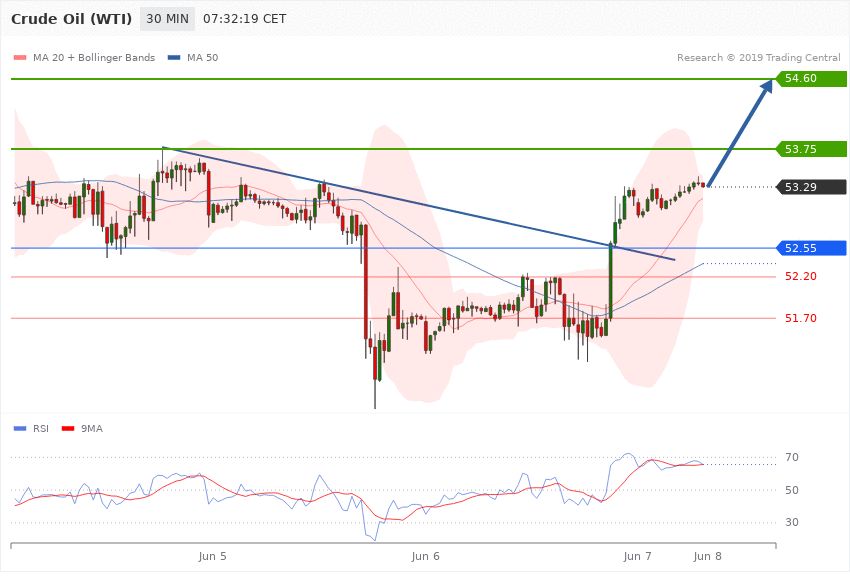The height and width of the screenshot is (576, 850).
Task: Click the MA 20 + Bollinger Bands legend label
Action: [94, 57]
